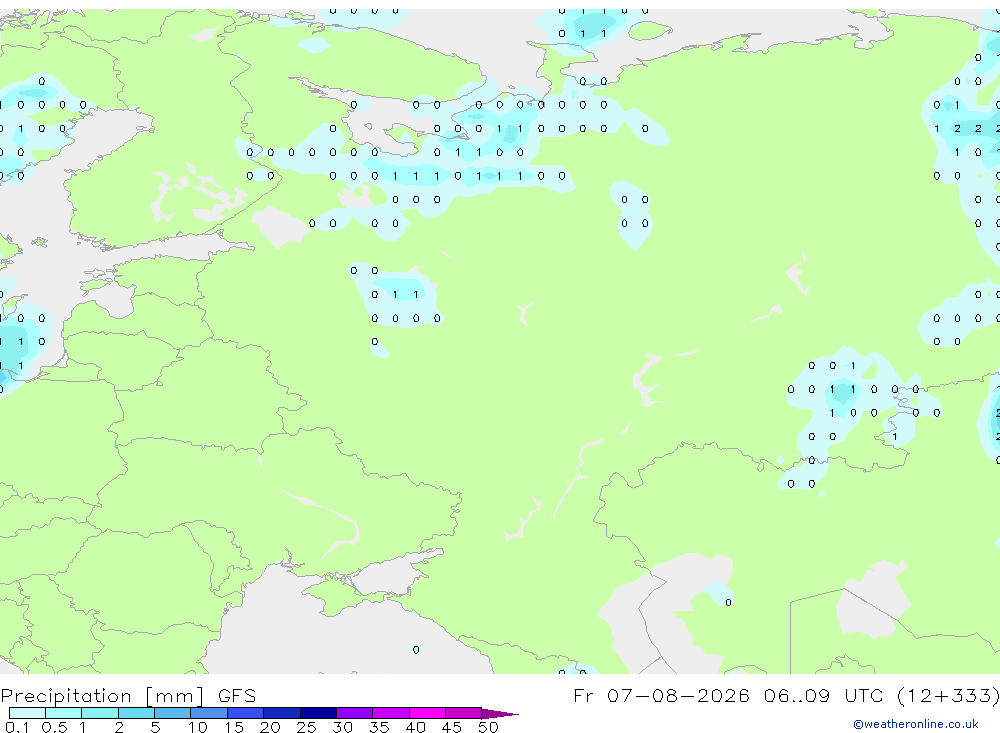Screen dimensions: 1000x733
Task: Click the above-50 mm arrow tip swatch
Action: pos(499,713)
